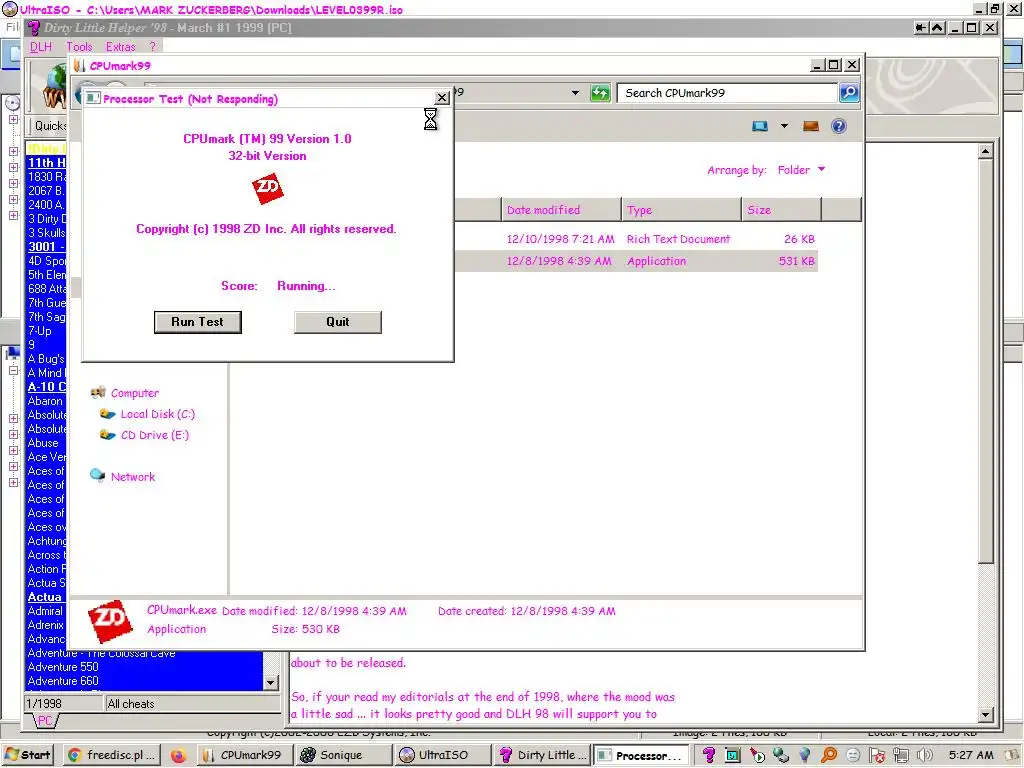
Task: Click the scroll up arrow at right edge
Action: tap(985, 152)
